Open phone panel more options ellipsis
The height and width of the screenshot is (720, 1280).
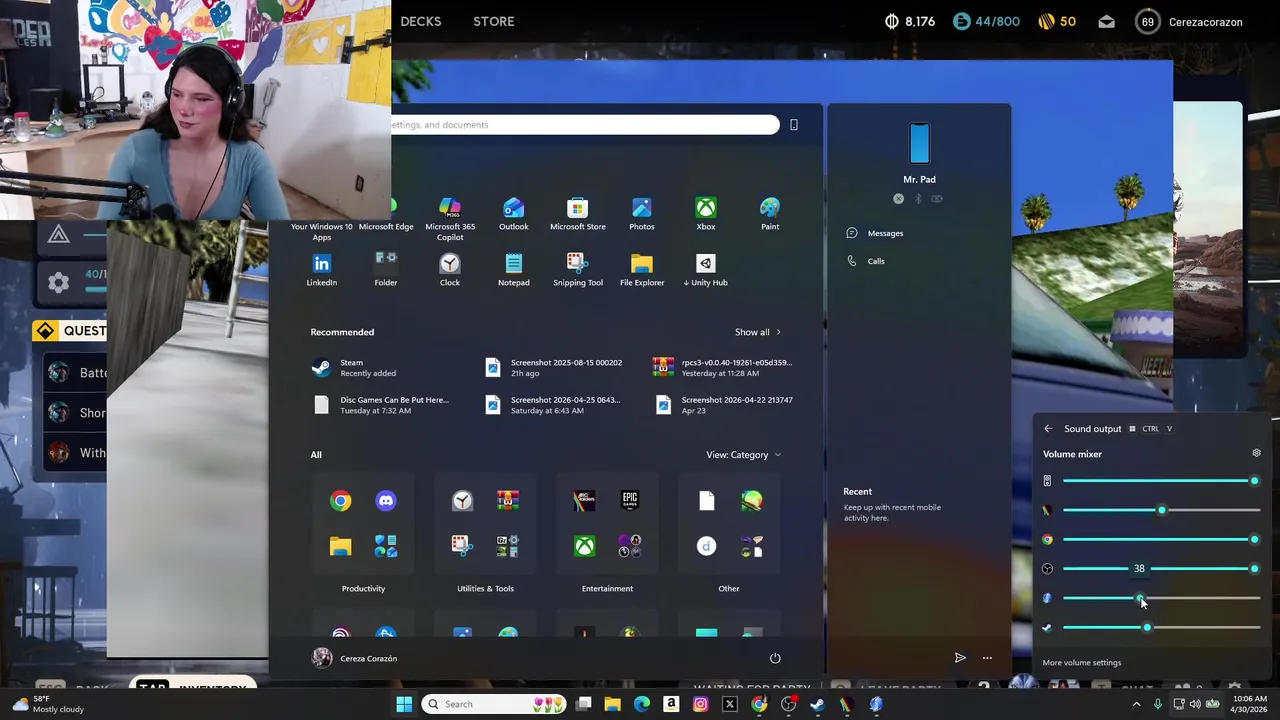pos(987,658)
